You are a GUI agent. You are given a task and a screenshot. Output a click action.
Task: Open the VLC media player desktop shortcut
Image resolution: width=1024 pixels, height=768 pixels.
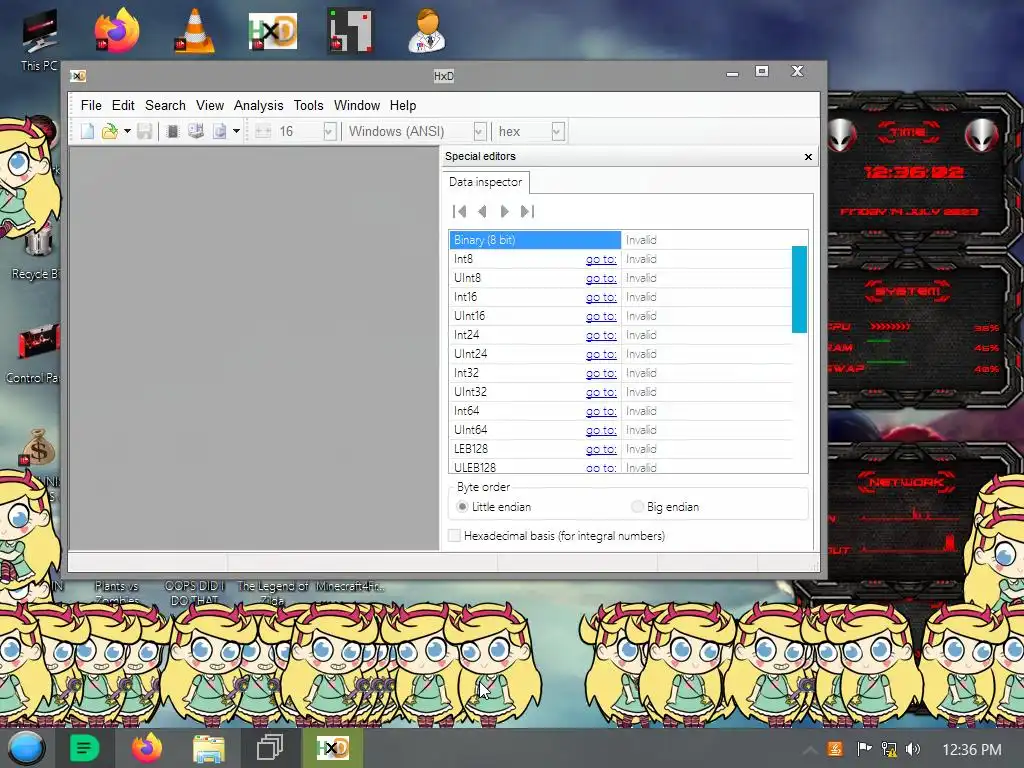(194, 30)
